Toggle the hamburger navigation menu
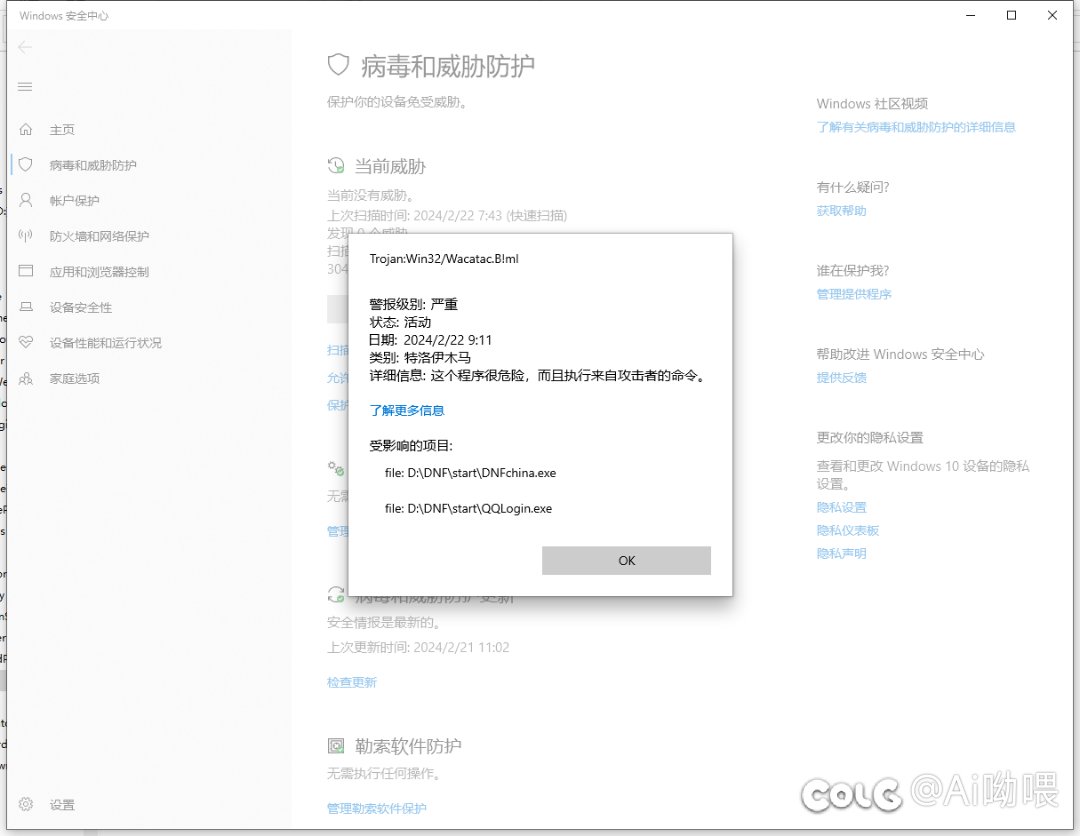1080x836 pixels. click(x=25, y=86)
